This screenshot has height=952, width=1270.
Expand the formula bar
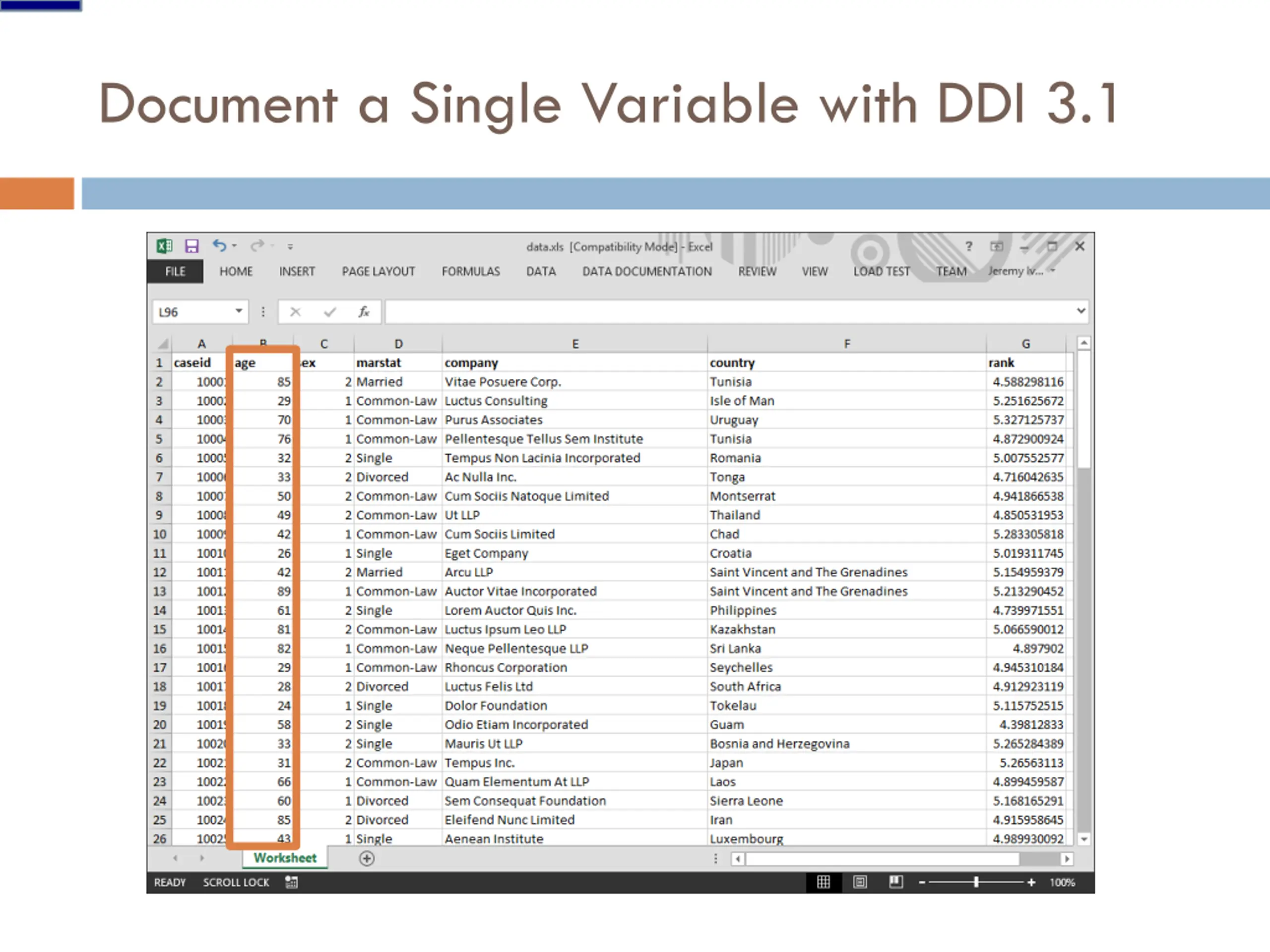tap(1081, 311)
